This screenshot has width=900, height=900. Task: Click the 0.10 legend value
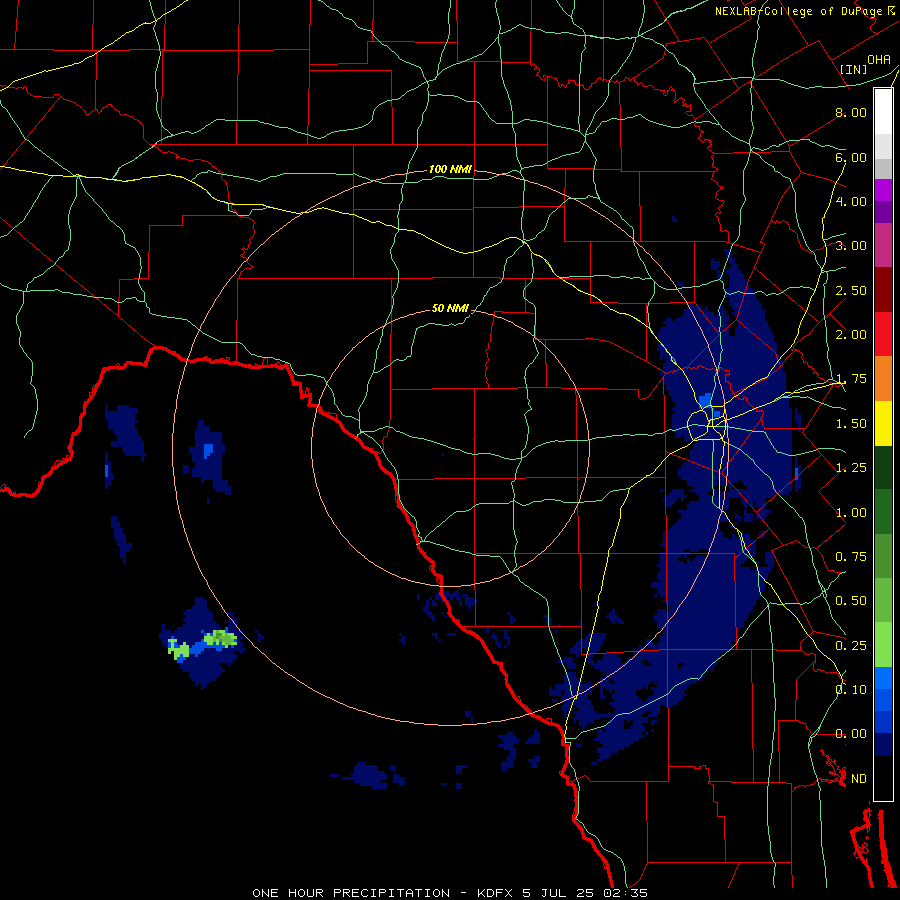tap(851, 690)
